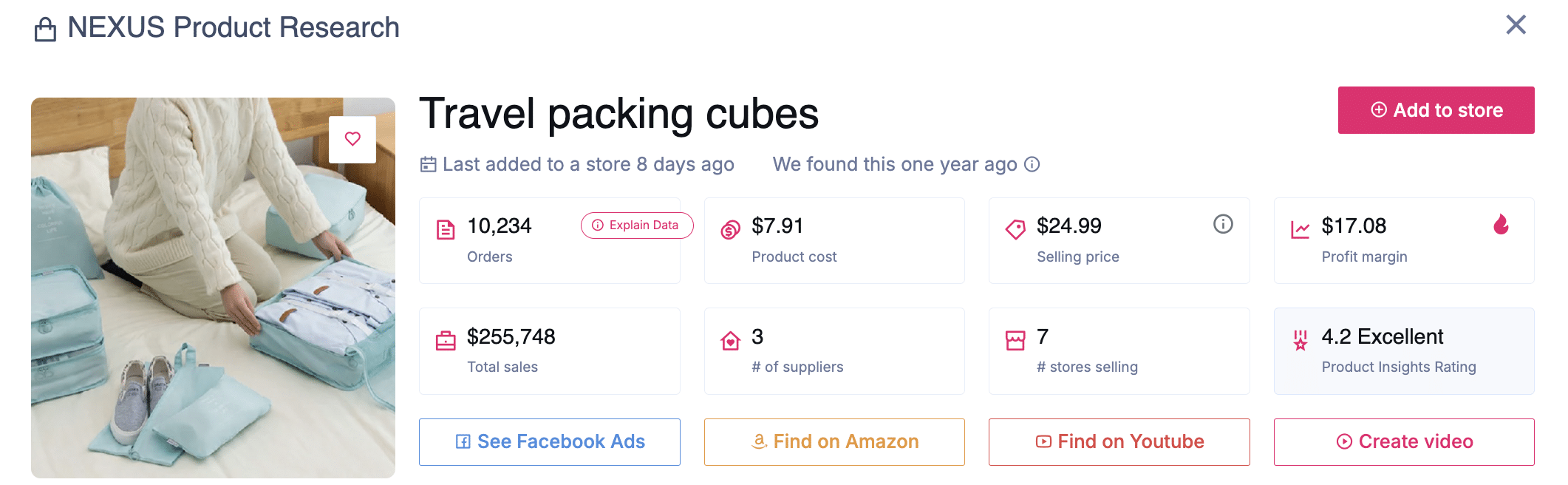Click the Product cost coins icon
The width and height of the screenshot is (1568, 485).
coord(730,230)
